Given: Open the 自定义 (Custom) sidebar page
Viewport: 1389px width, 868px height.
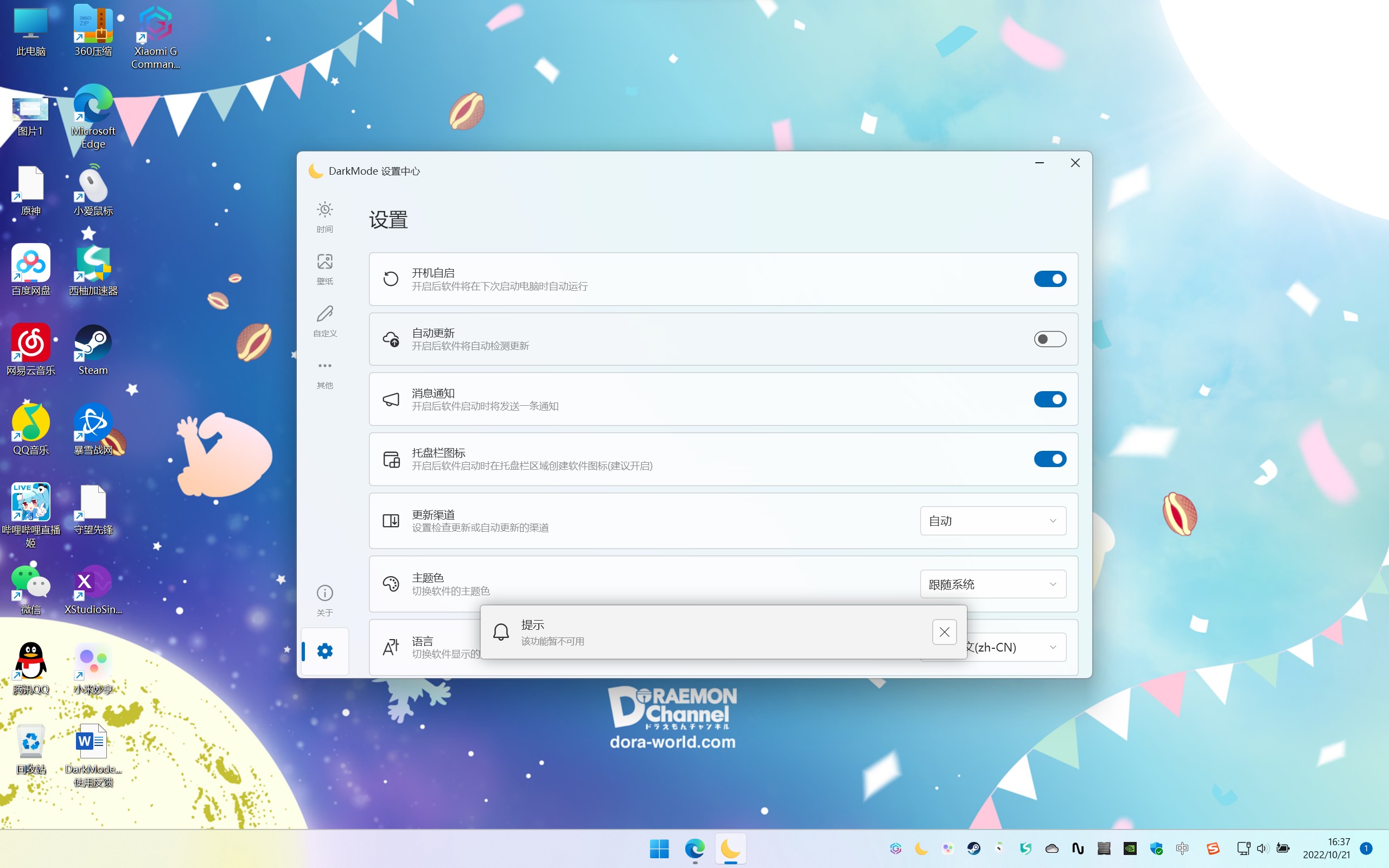Looking at the screenshot, I should [325, 322].
